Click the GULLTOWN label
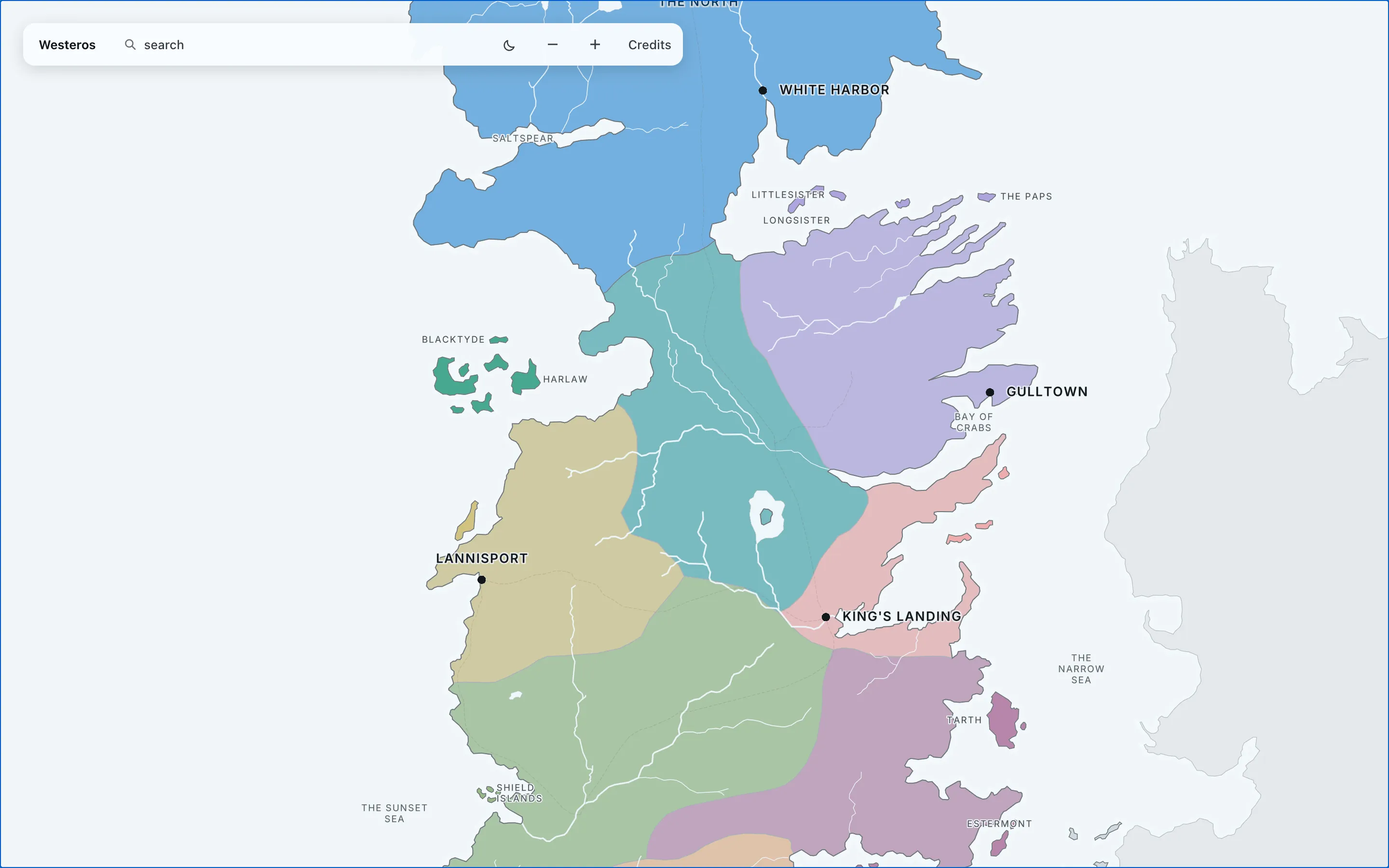 [x=1047, y=392]
